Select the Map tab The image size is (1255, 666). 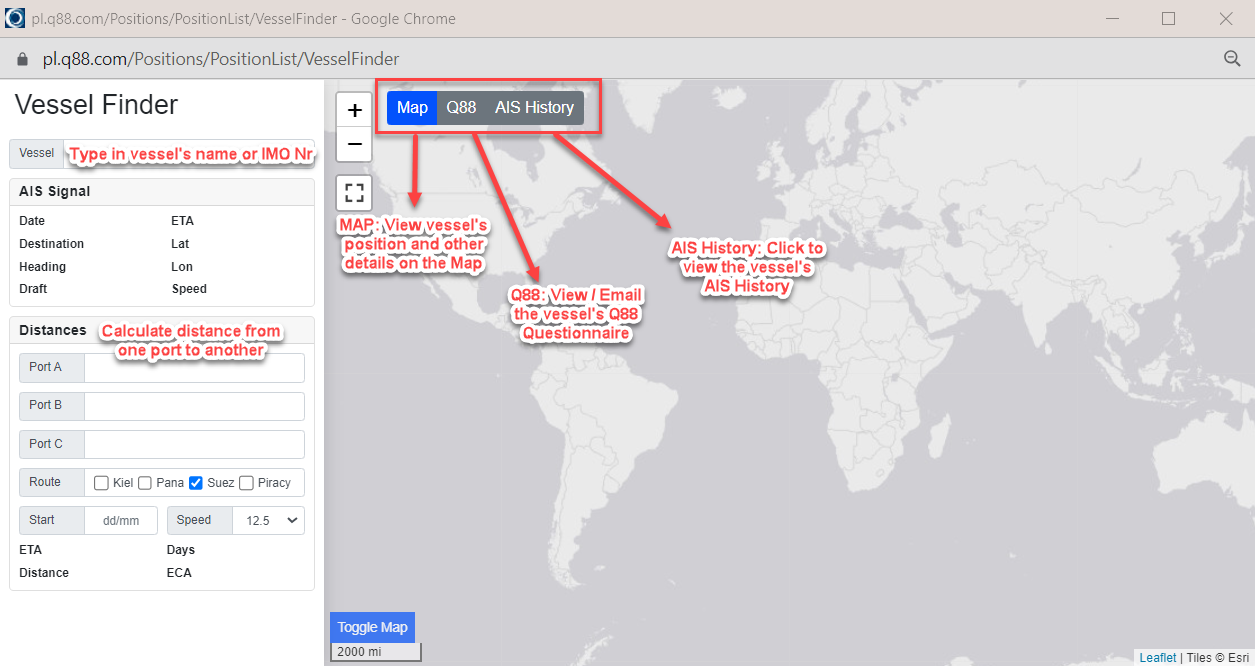click(x=412, y=108)
